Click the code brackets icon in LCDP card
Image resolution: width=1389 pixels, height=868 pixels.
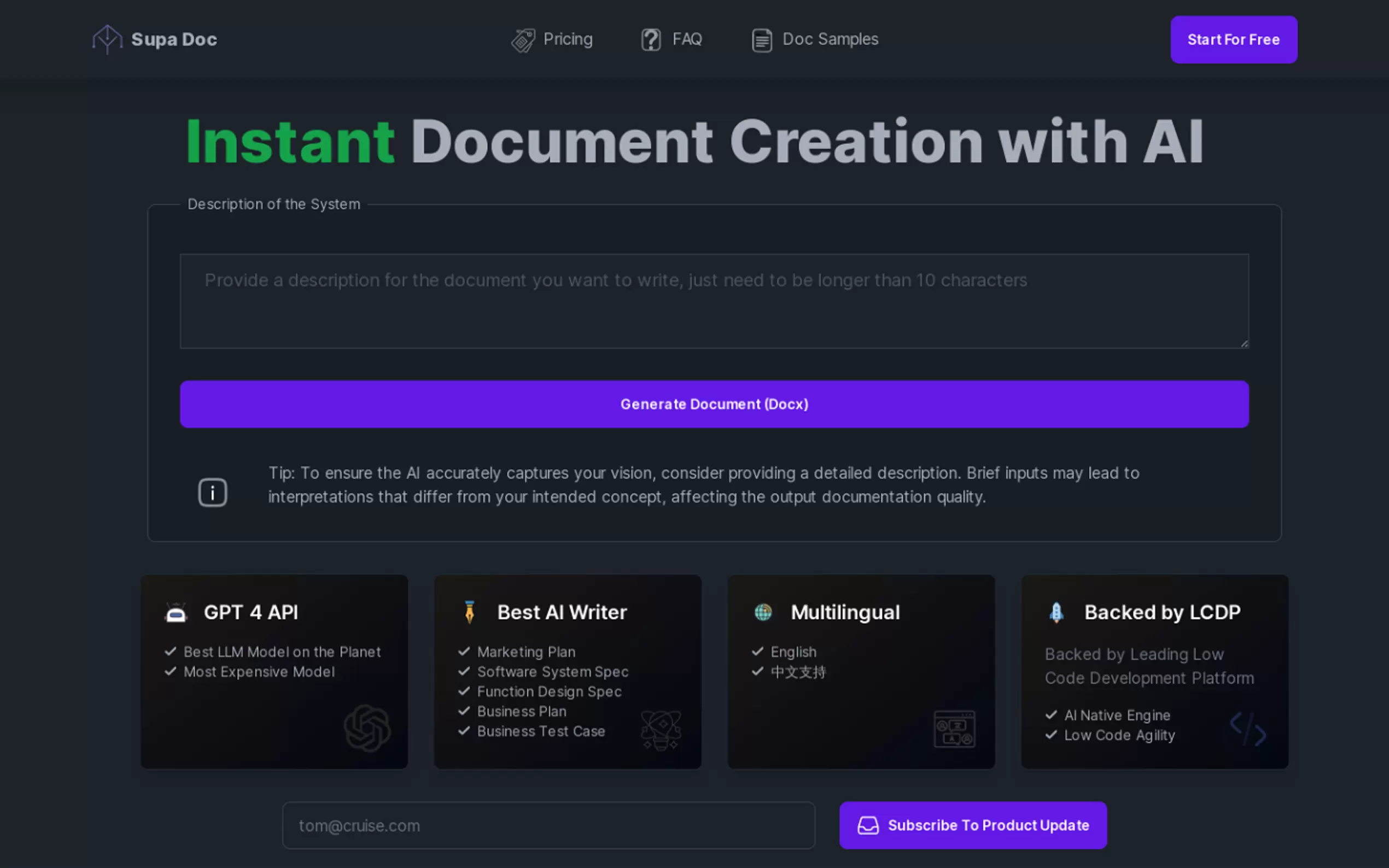click(1247, 728)
